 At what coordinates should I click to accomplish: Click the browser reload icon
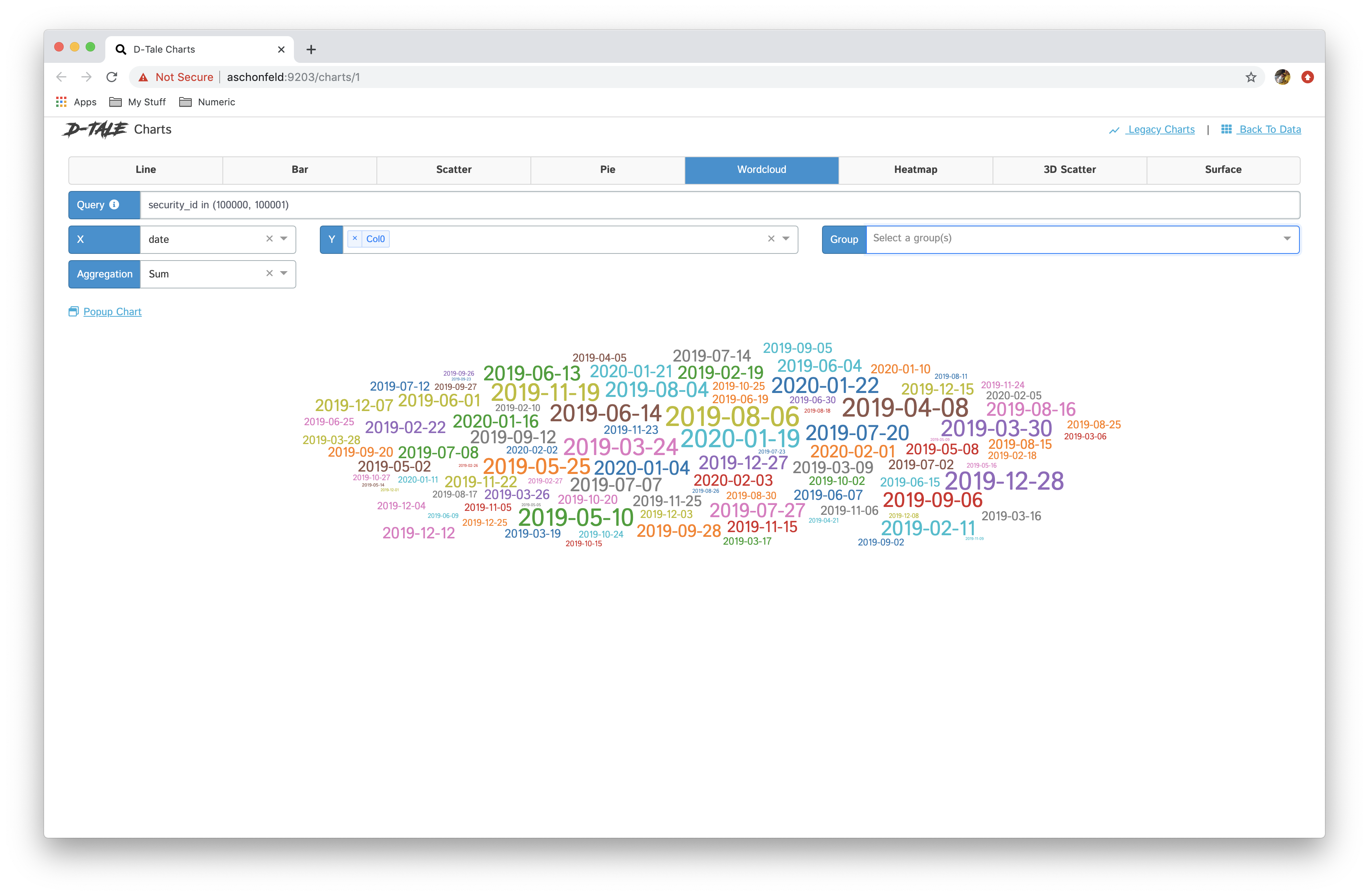(112, 77)
